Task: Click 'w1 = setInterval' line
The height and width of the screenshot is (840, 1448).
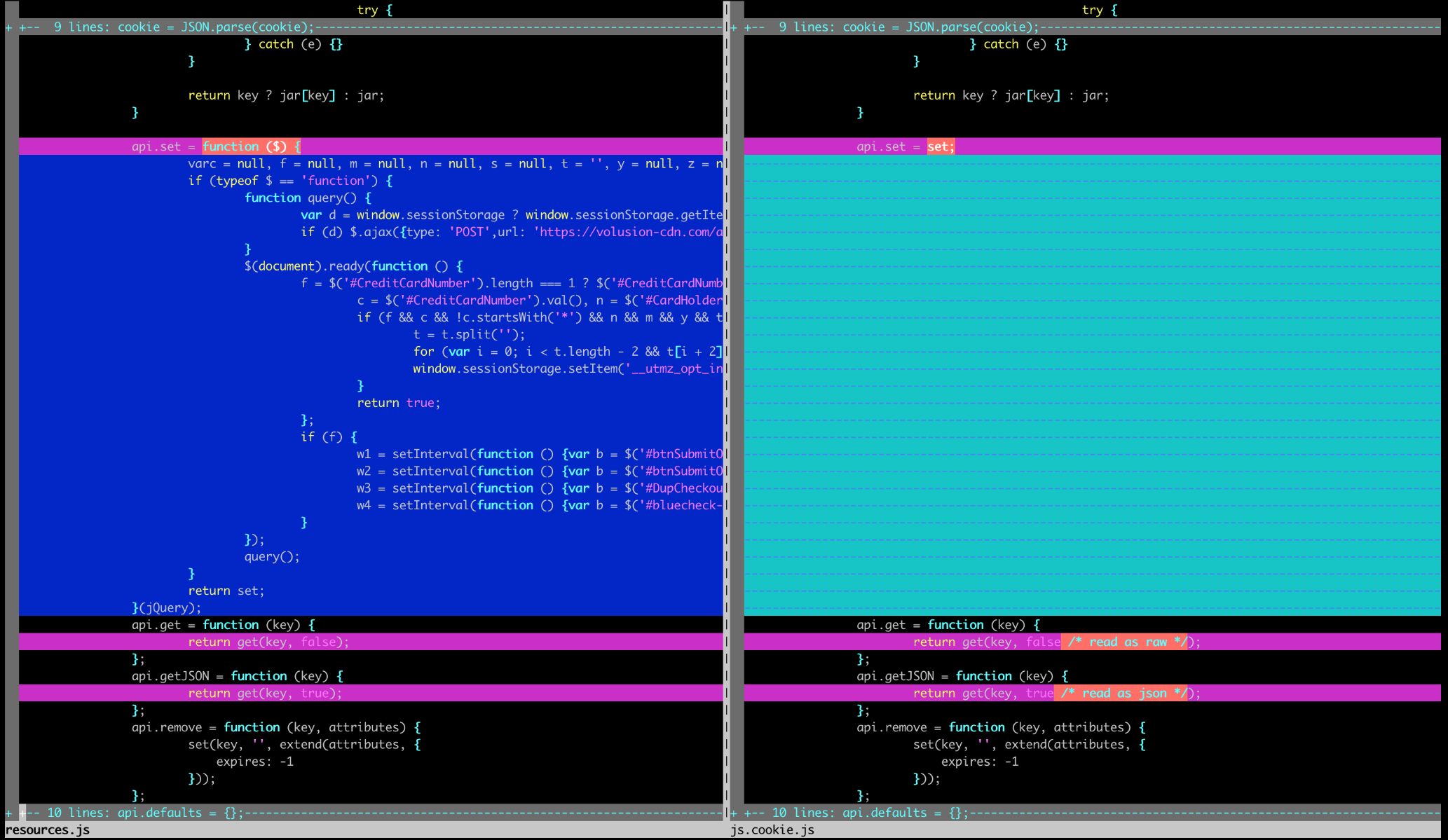Action: click(x=414, y=454)
